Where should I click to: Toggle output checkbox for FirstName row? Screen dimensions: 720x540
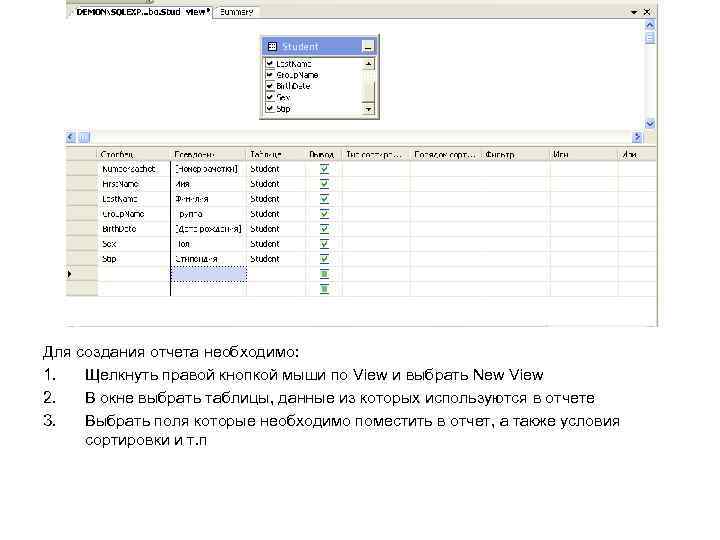[324, 184]
